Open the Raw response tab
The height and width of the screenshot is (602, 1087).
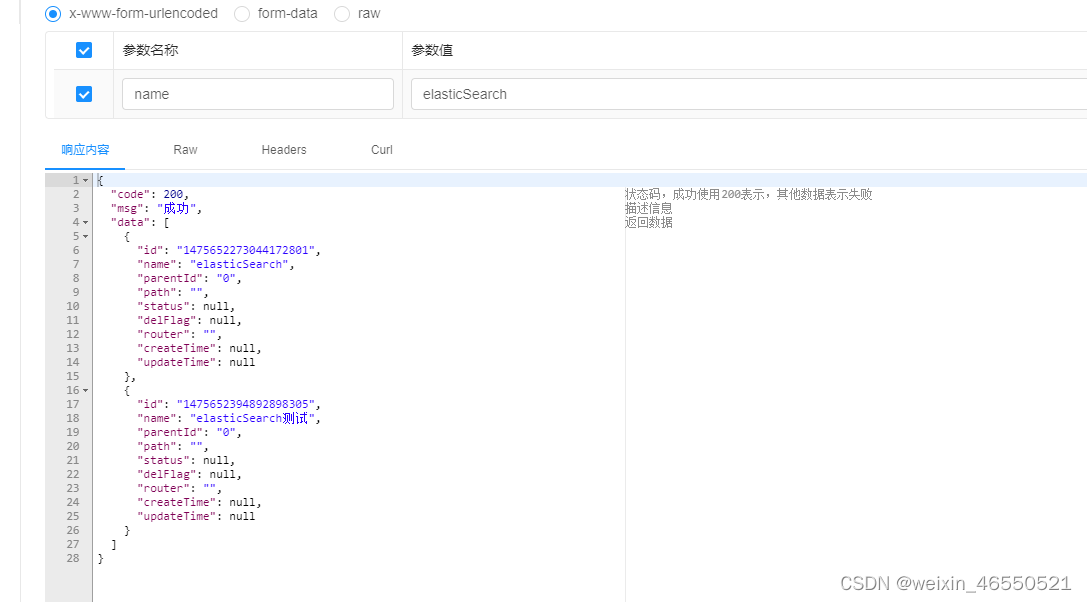point(185,150)
